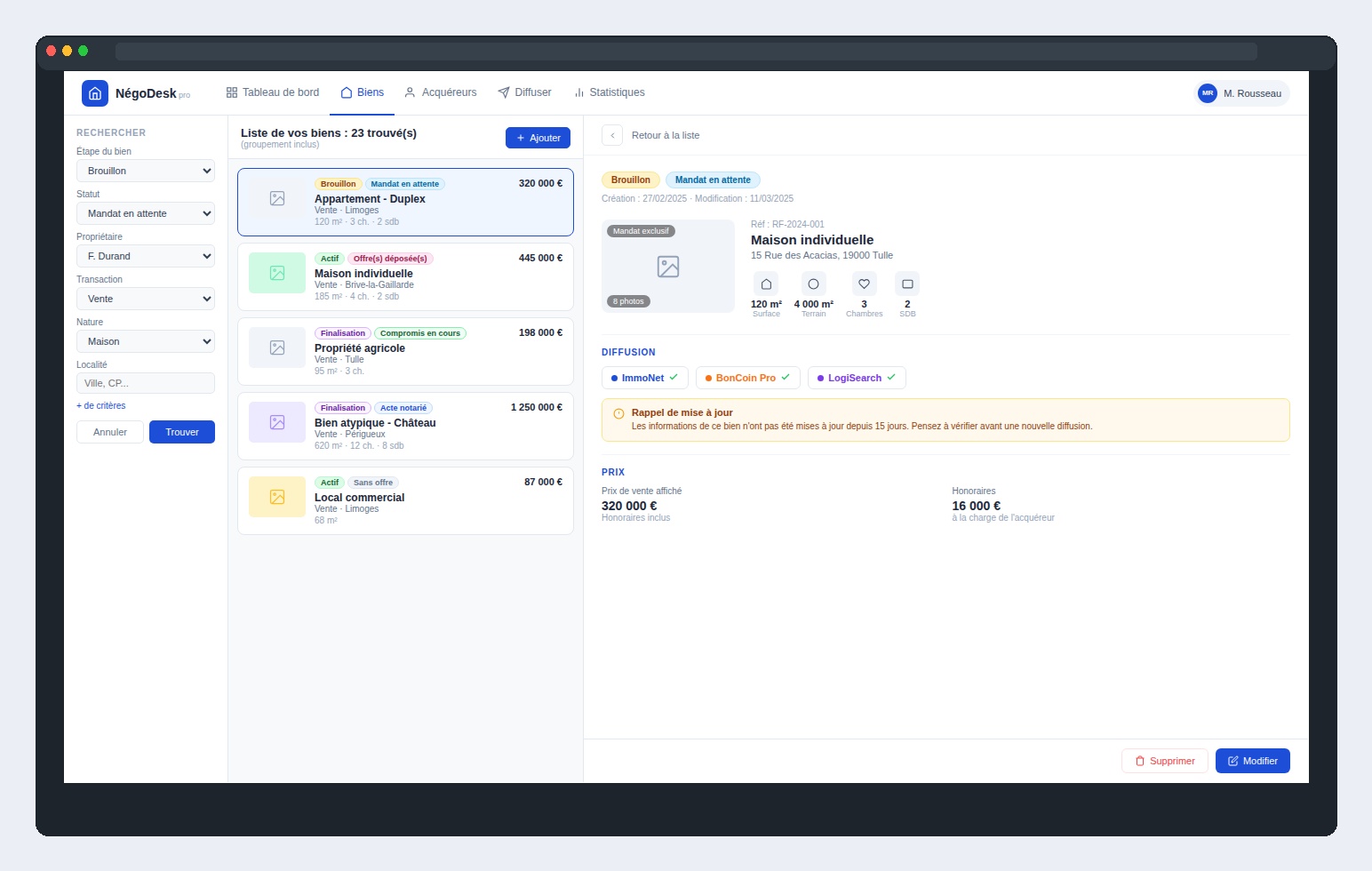This screenshot has width=1372, height=871.
Task: Click the 8 photos badge
Action: [x=628, y=301]
